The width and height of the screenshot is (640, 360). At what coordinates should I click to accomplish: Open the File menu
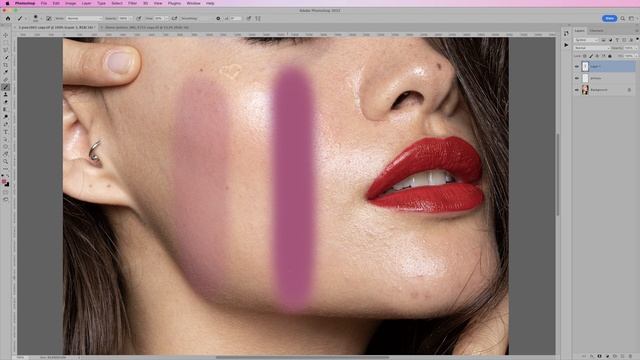point(44,3)
